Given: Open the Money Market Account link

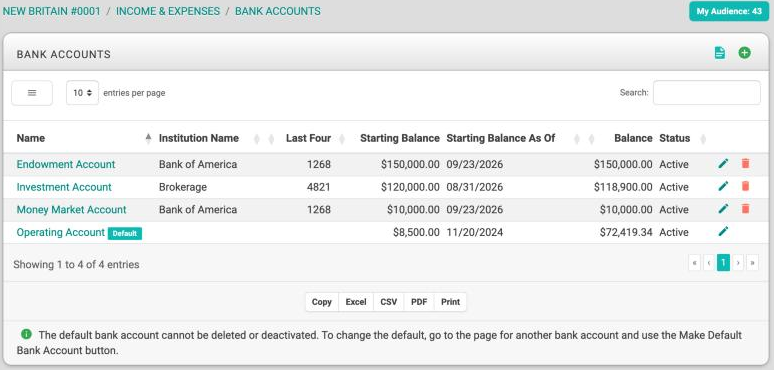Looking at the screenshot, I should [x=72, y=210].
